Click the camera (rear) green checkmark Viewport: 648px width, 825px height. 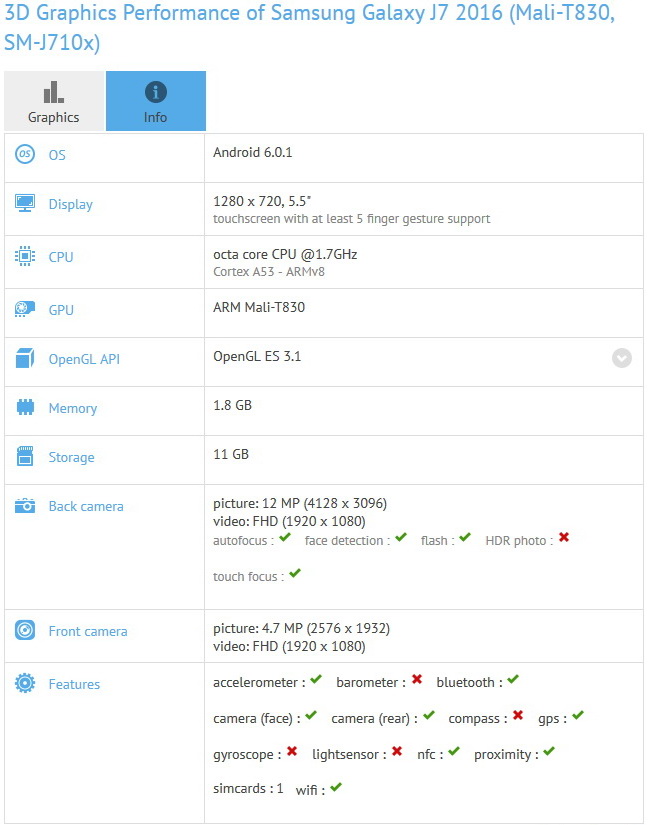tap(429, 715)
